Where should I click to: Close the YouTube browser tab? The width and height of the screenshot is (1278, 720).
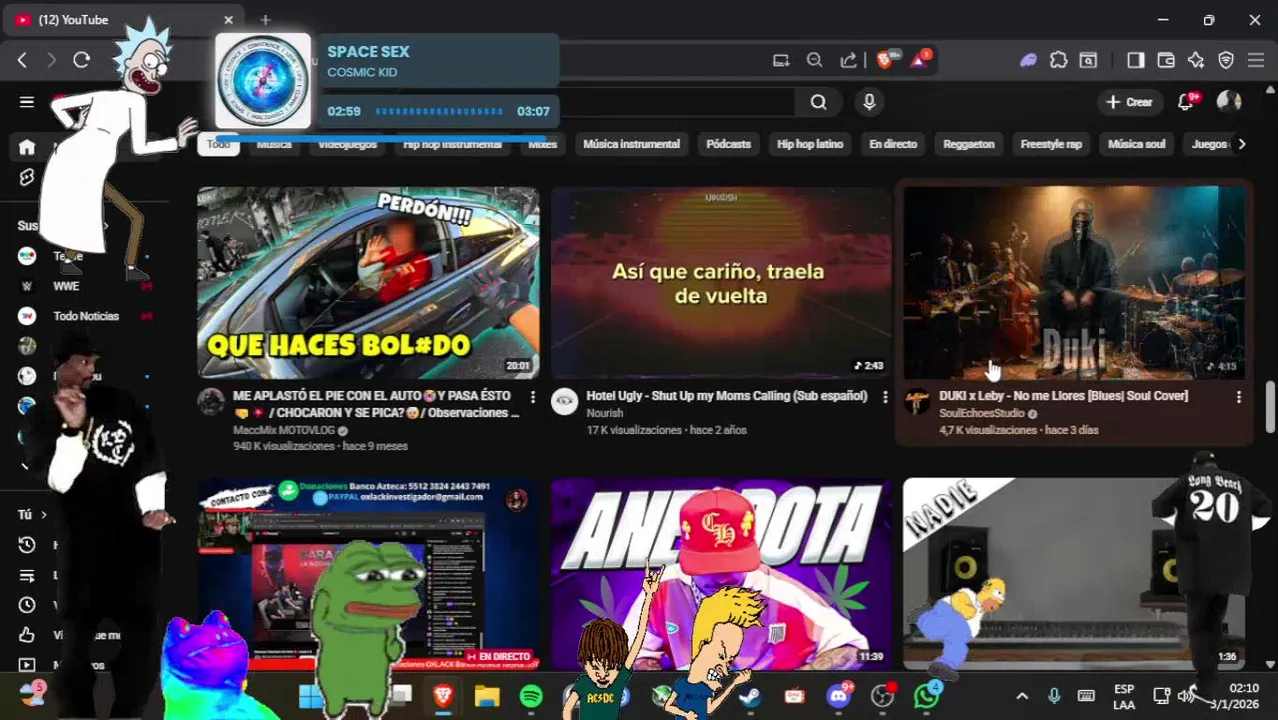click(228, 20)
